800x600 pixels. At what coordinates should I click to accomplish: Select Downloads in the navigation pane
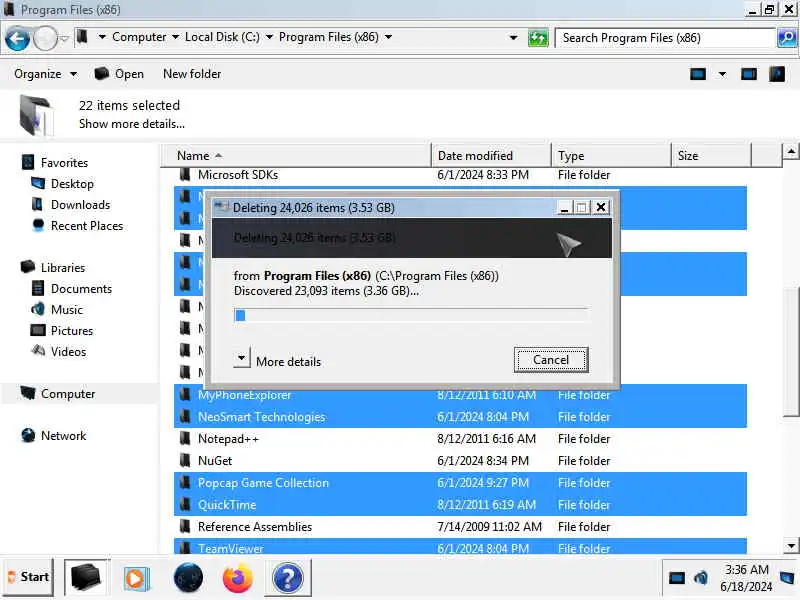point(81,205)
